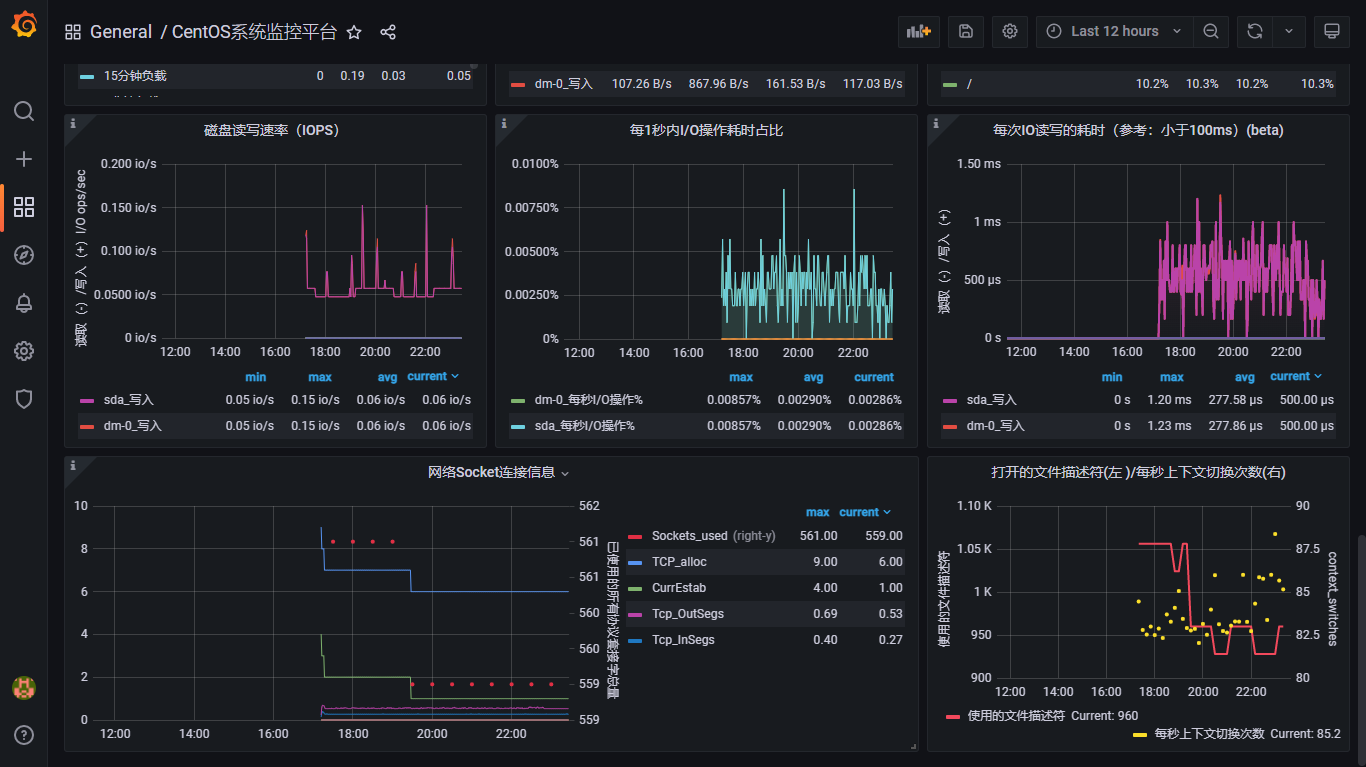This screenshot has height=767, width=1366.
Task: Cycle view mode with monitor icon
Action: click(x=1331, y=32)
